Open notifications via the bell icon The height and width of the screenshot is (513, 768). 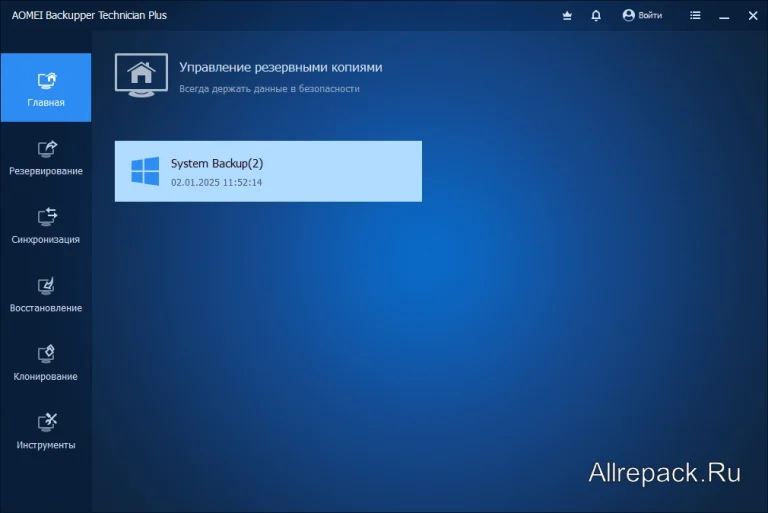(x=596, y=16)
